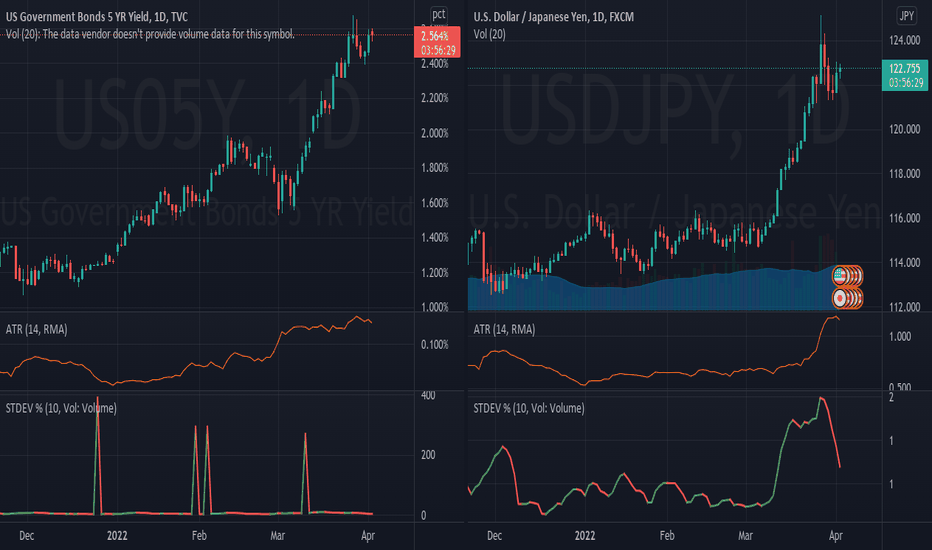The image size is (932, 550).
Task: Click the 200 STDEV axis label
Action: [x=428, y=455]
